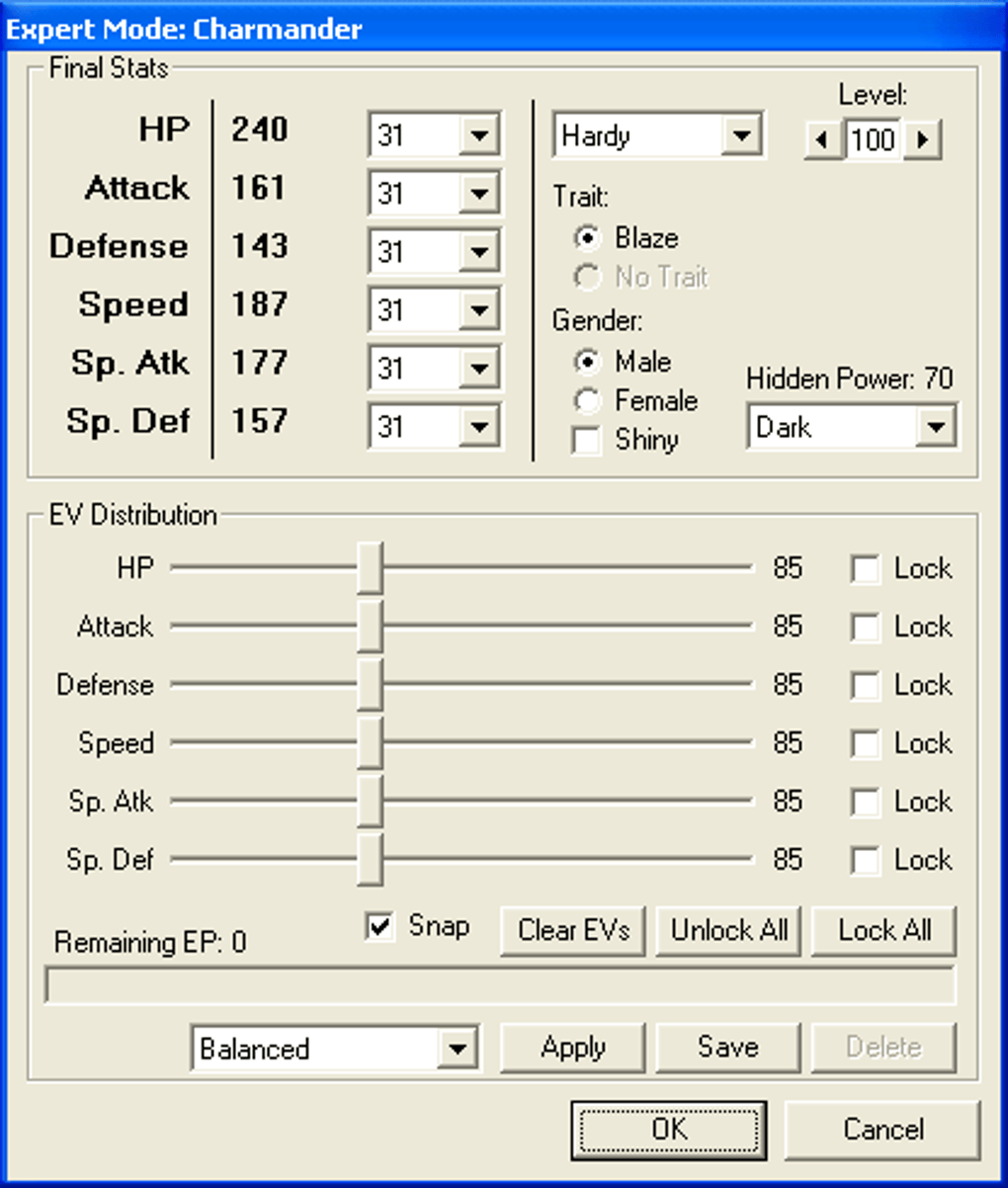Image resolution: width=1008 pixels, height=1188 pixels.
Task: Decrease level with the left arrow
Action: [x=822, y=139]
